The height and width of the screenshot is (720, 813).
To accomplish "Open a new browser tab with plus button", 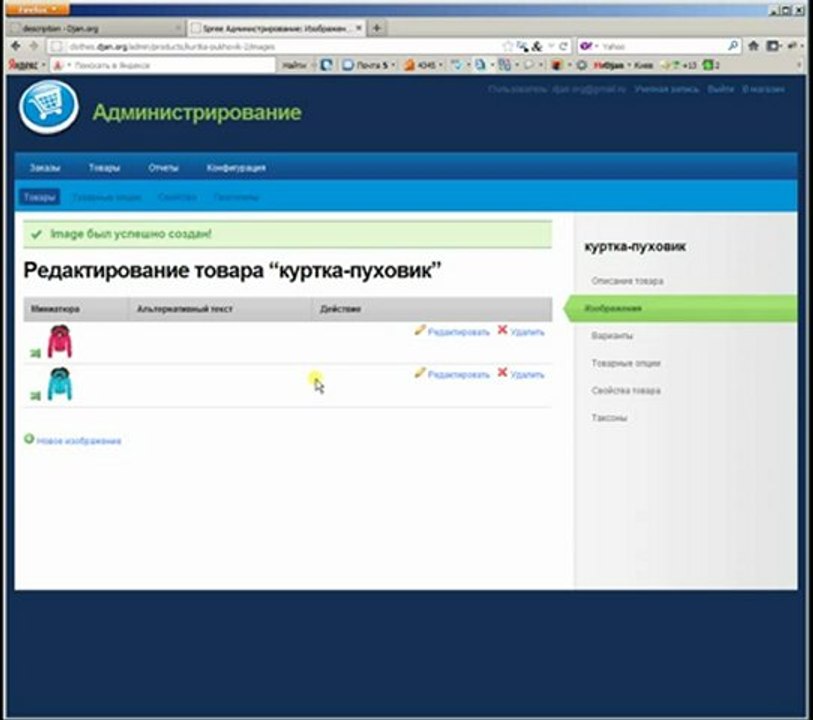I will pyautogui.click(x=377, y=28).
